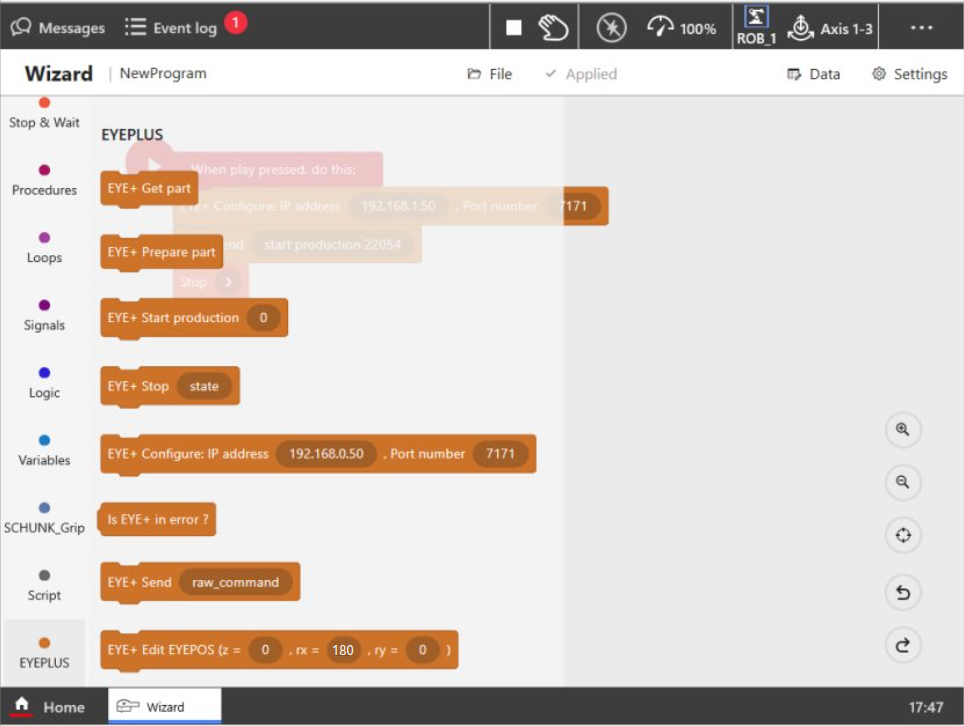
Task: Select the EYE+ Get part block
Action: (x=148, y=187)
